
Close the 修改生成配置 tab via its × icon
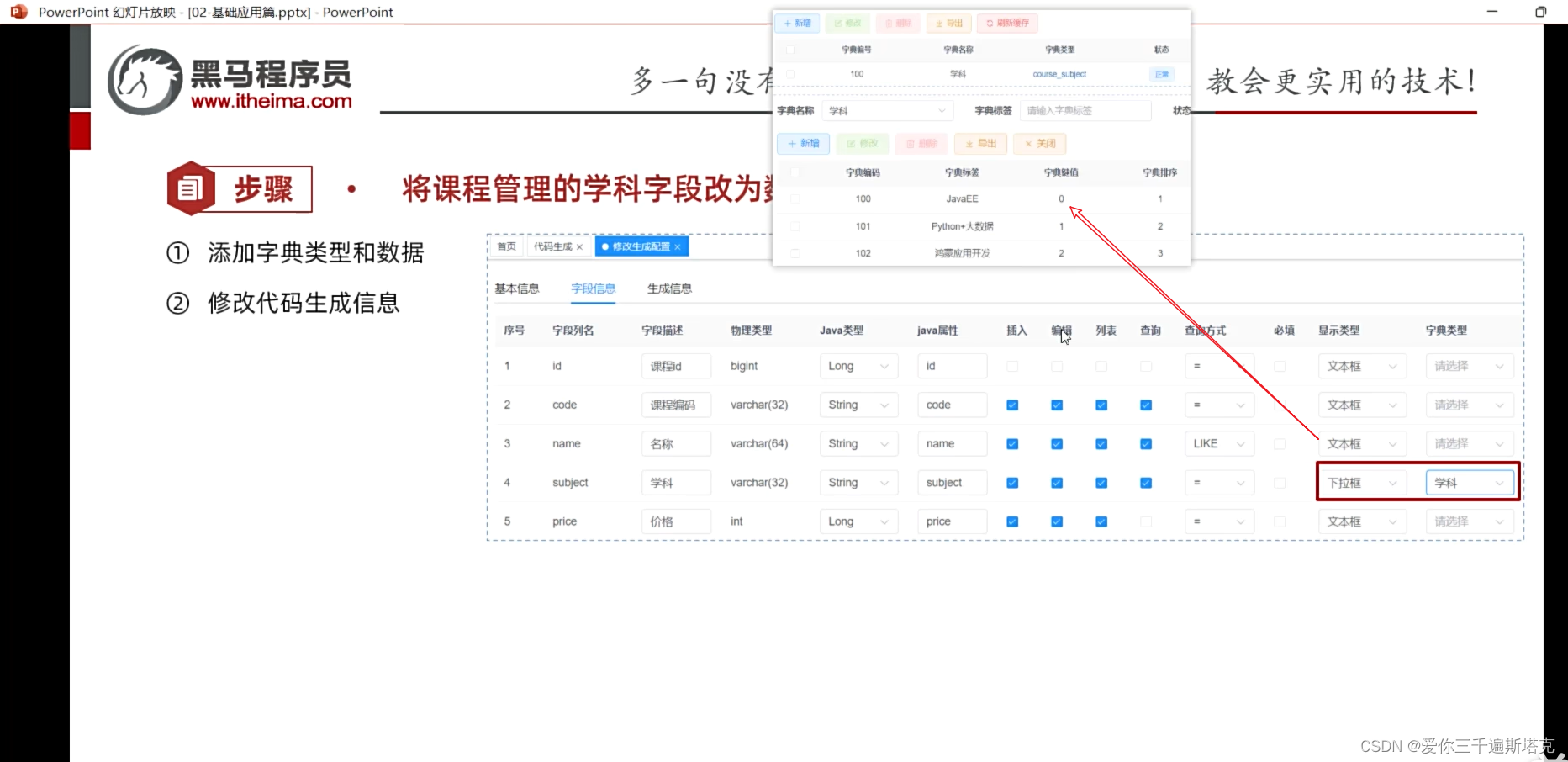pyautogui.click(x=678, y=246)
